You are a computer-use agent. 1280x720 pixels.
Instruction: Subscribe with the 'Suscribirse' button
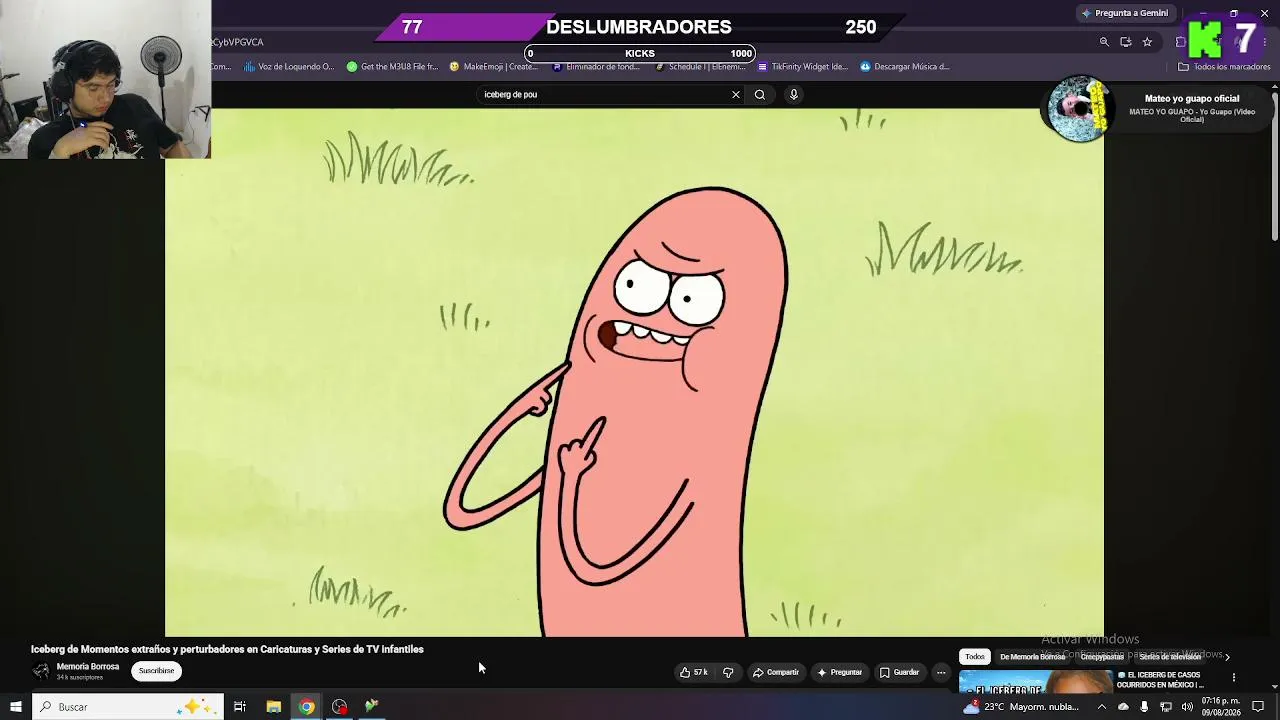click(156, 671)
